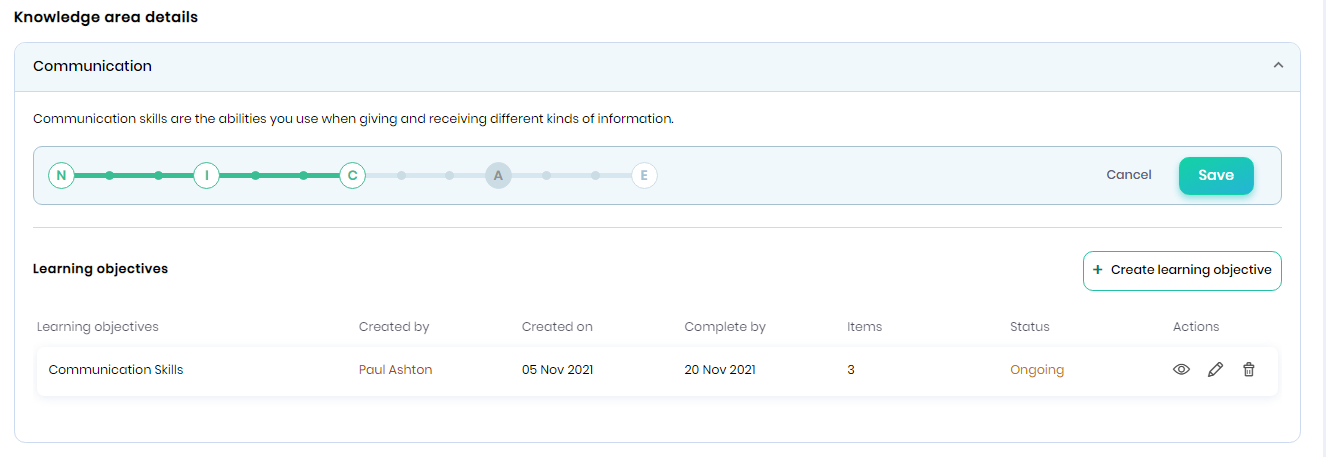Viewport: 1326px width, 457px height.
Task: Delete Communication Skills with the trash icon
Action: click(x=1249, y=370)
